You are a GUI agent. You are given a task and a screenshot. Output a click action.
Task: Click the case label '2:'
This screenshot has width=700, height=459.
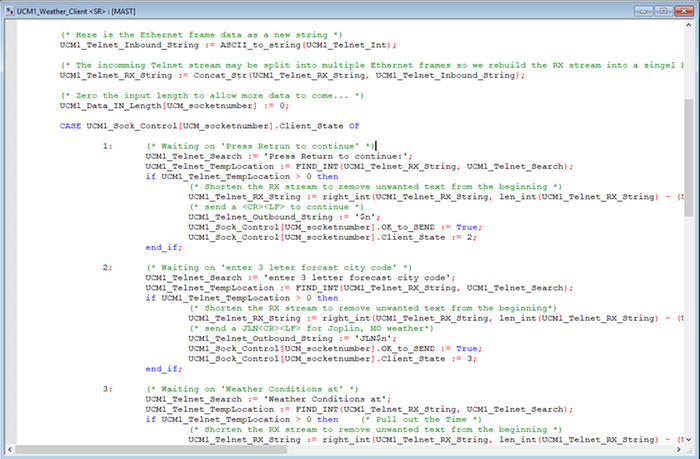tap(107, 267)
